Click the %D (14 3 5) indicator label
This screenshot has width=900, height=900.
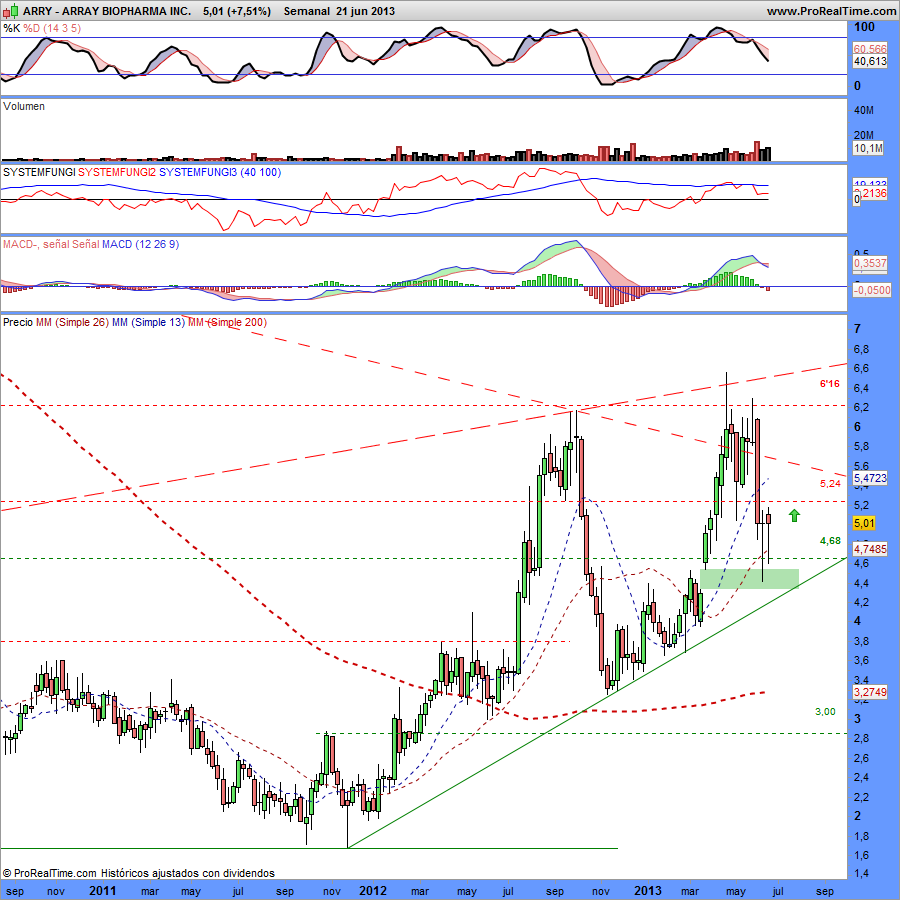click(x=52, y=28)
